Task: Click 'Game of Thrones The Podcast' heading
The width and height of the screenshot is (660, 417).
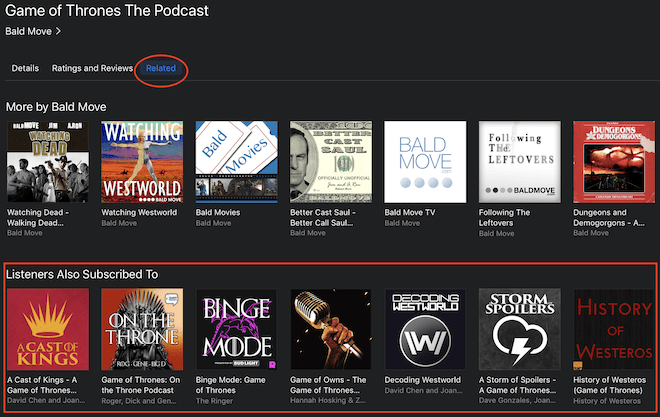Action: click(107, 11)
